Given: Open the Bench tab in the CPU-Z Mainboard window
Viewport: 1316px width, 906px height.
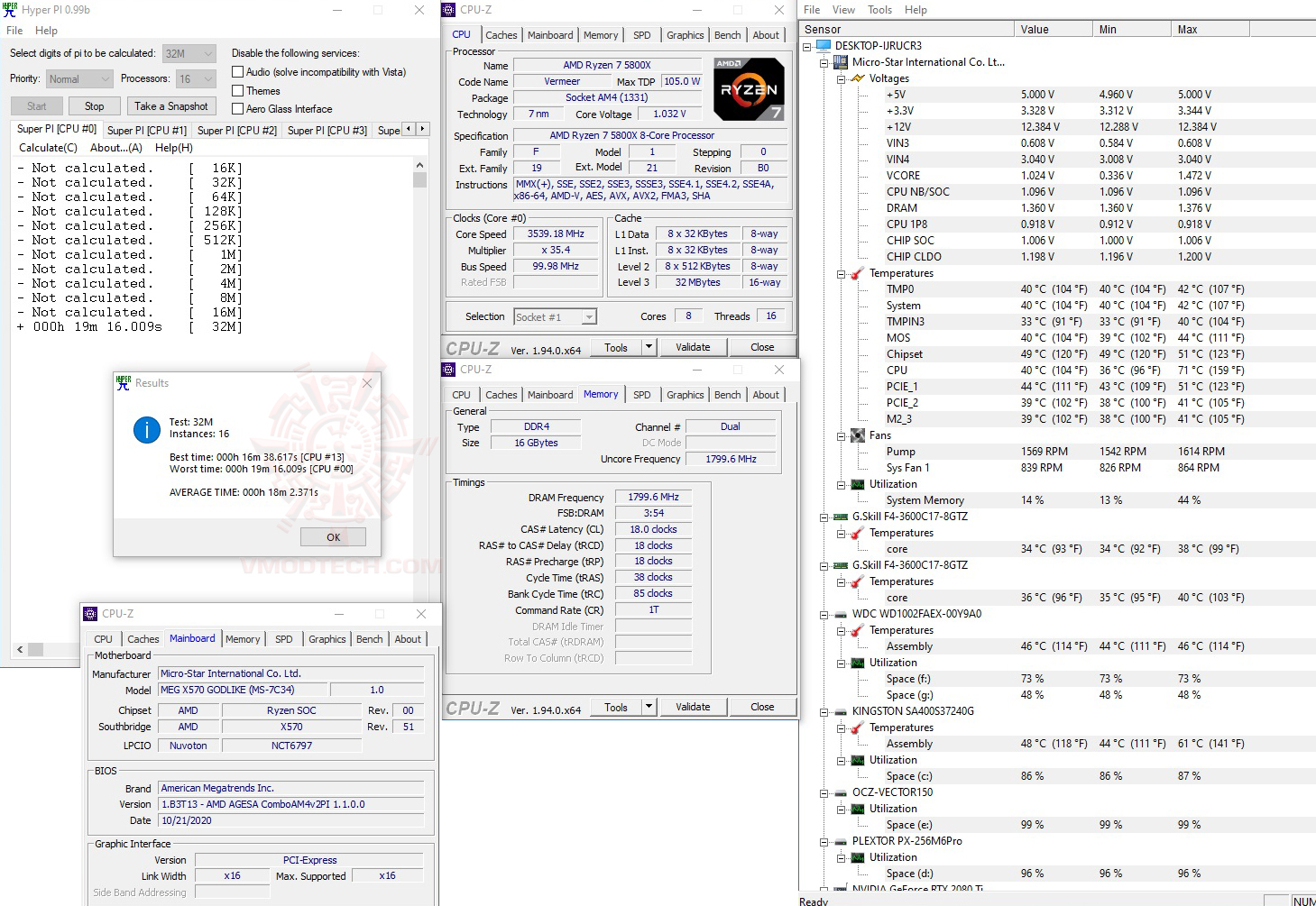Looking at the screenshot, I should pos(369,639).
